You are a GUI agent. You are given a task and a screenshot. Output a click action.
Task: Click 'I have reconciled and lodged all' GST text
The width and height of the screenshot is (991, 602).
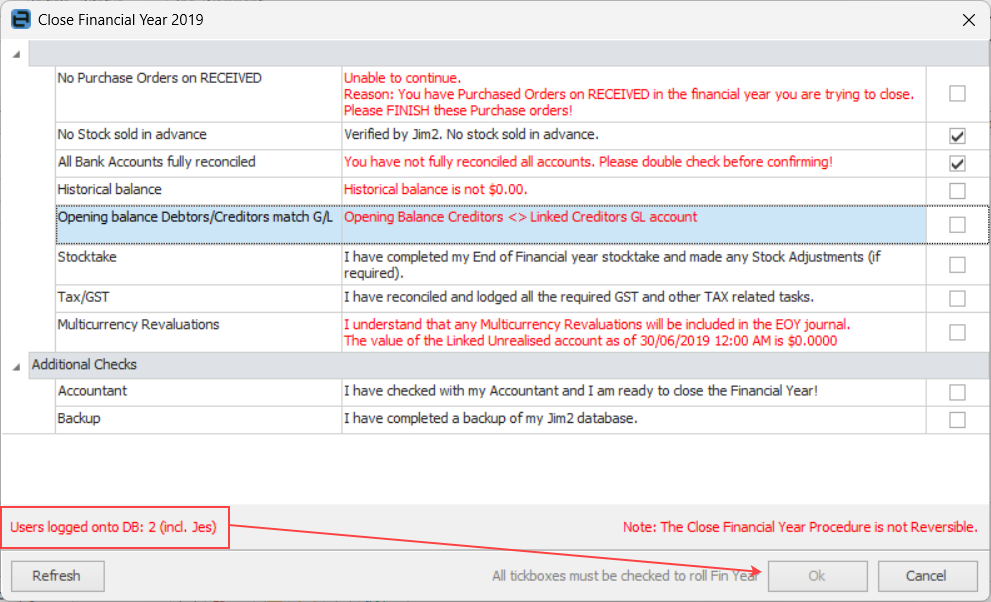(579, 297)
